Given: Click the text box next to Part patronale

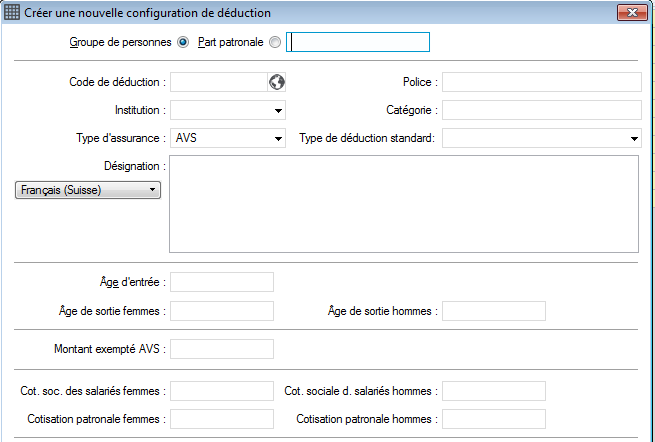Looking at the screenshot, I should [x=358, y=42].
